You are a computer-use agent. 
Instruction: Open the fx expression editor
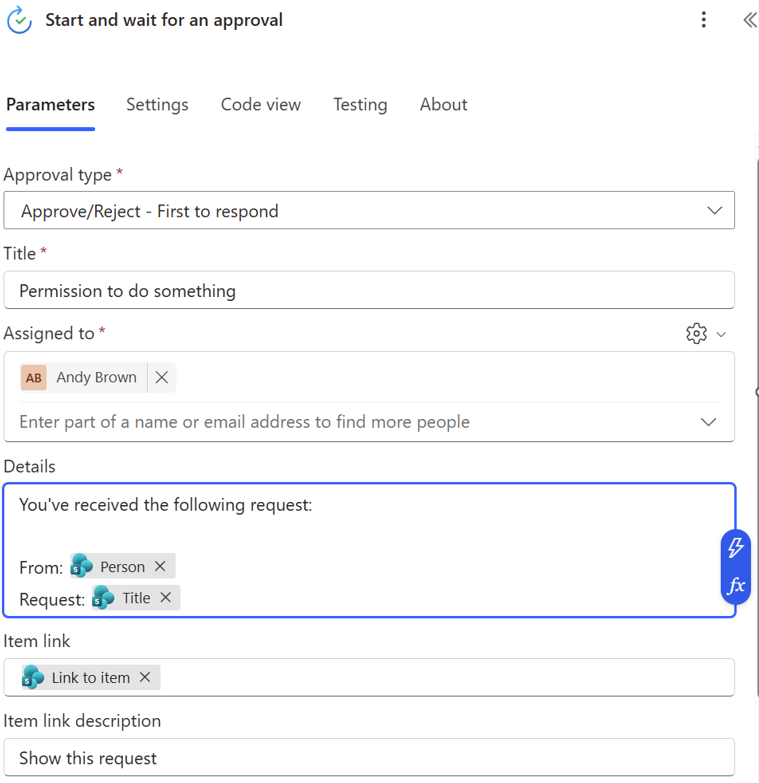point(736,585)
